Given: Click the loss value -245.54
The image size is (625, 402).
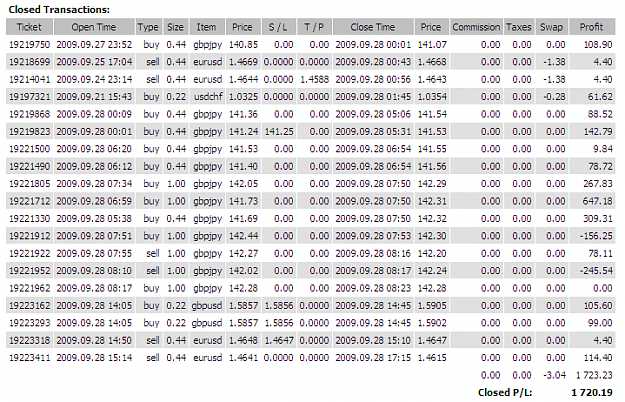Looking at the screenshot, I should 596,271.
